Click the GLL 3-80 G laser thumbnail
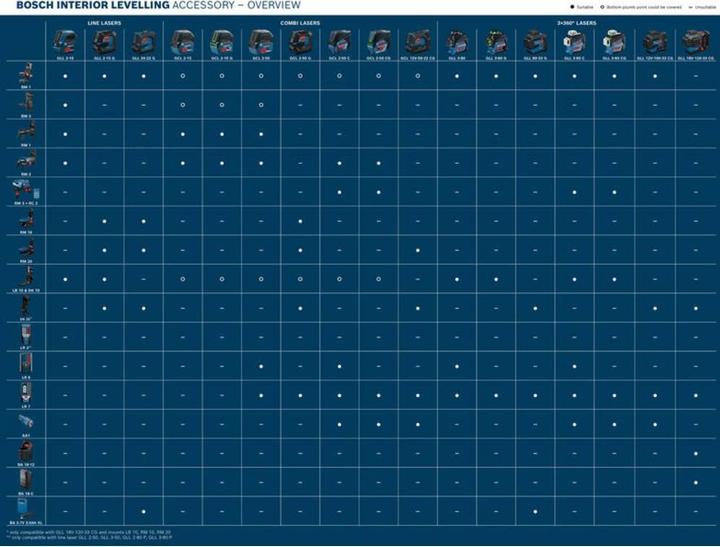The width and height of the screenshot is (720, 547). [x=496, y=42]
